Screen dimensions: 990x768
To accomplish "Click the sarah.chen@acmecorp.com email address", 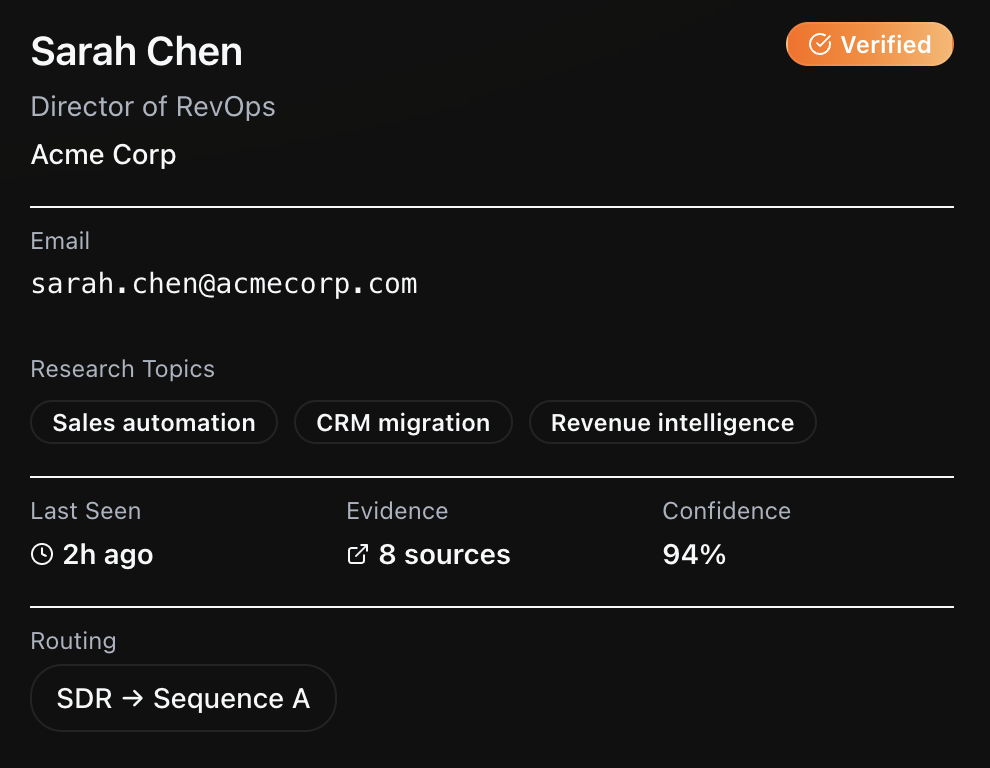I will [x=224, y=284].
